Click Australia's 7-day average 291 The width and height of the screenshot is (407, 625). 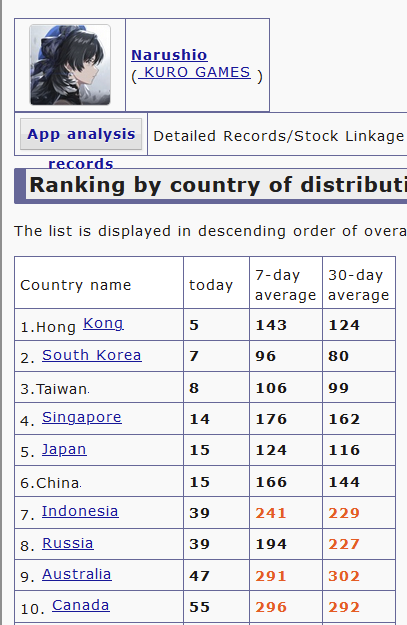click(271, 576)
